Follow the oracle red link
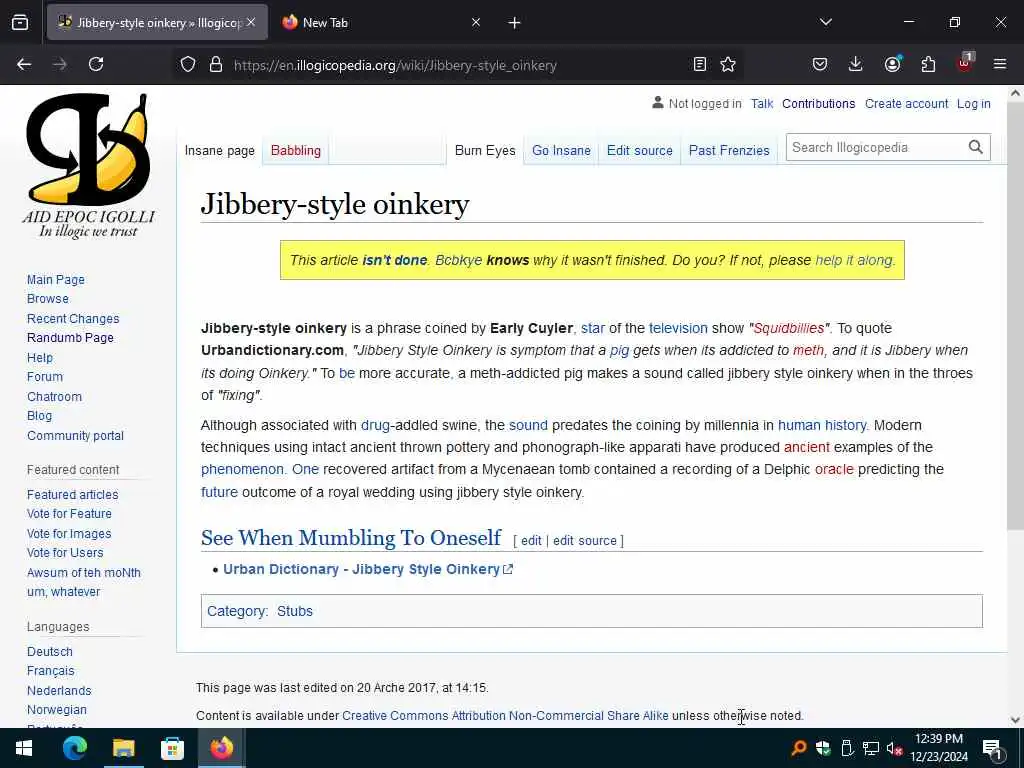Image resolution: width=1024 pixels, height=768 pixels. click(x=834, y=470)
